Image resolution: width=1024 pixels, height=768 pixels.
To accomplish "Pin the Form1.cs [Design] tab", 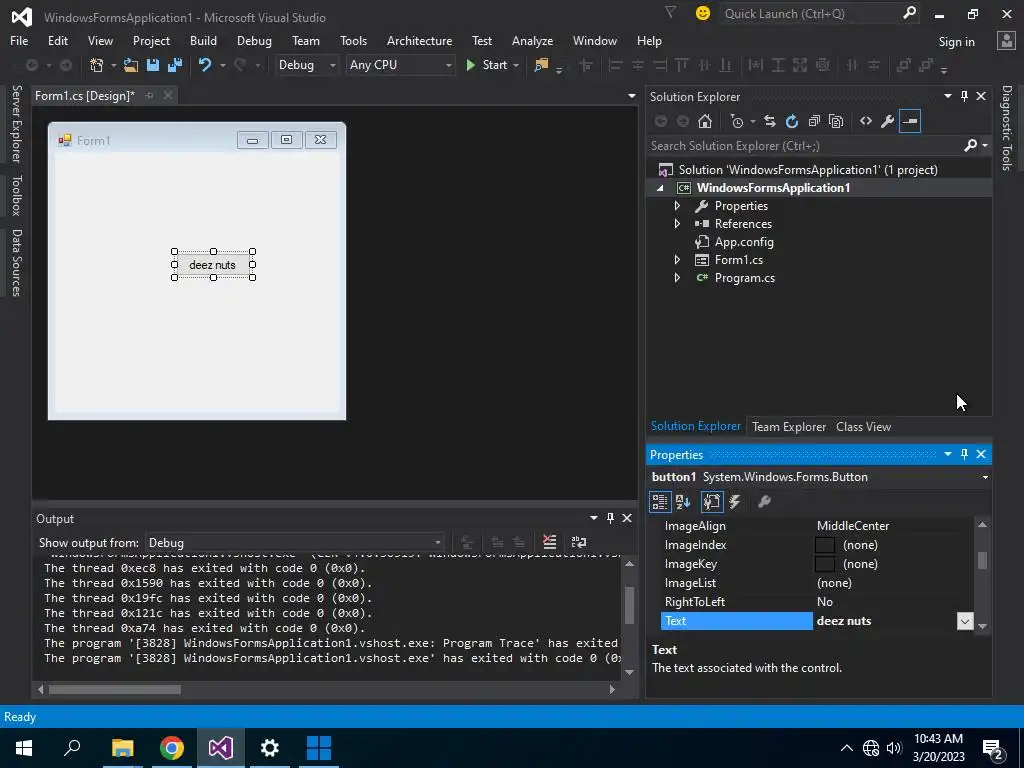I will [x=150, y=95].
